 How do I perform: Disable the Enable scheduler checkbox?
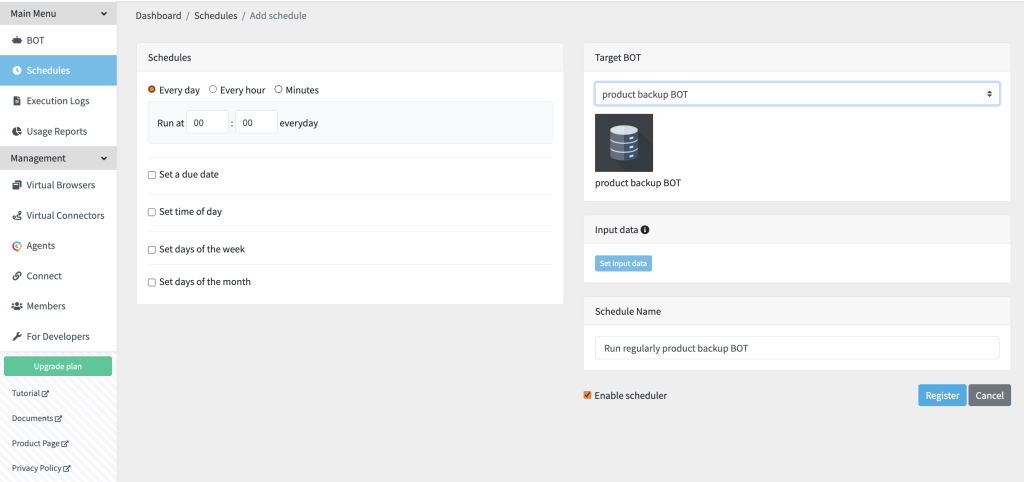pyautogui.click(x=587, y=395)
